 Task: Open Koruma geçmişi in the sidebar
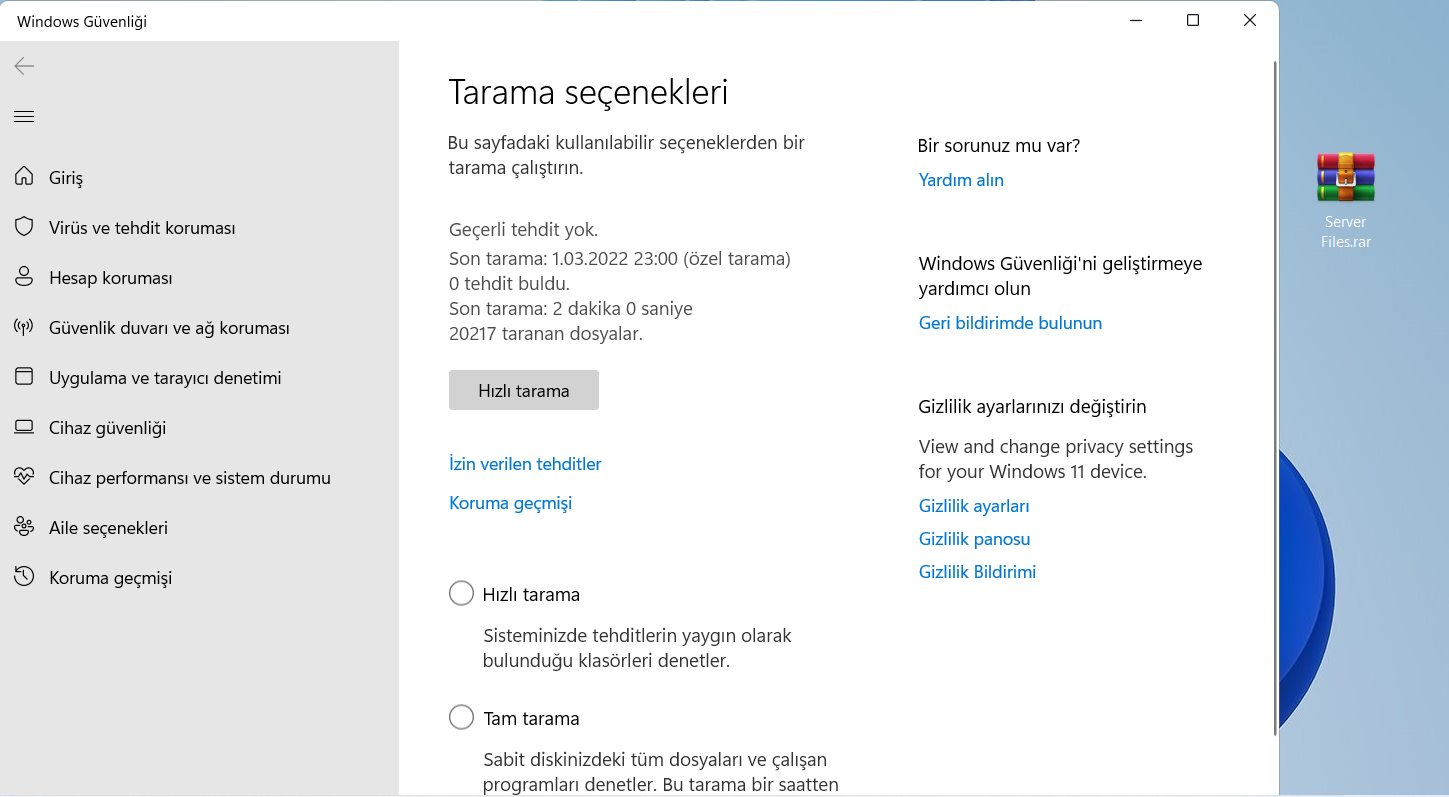(110, 578)
